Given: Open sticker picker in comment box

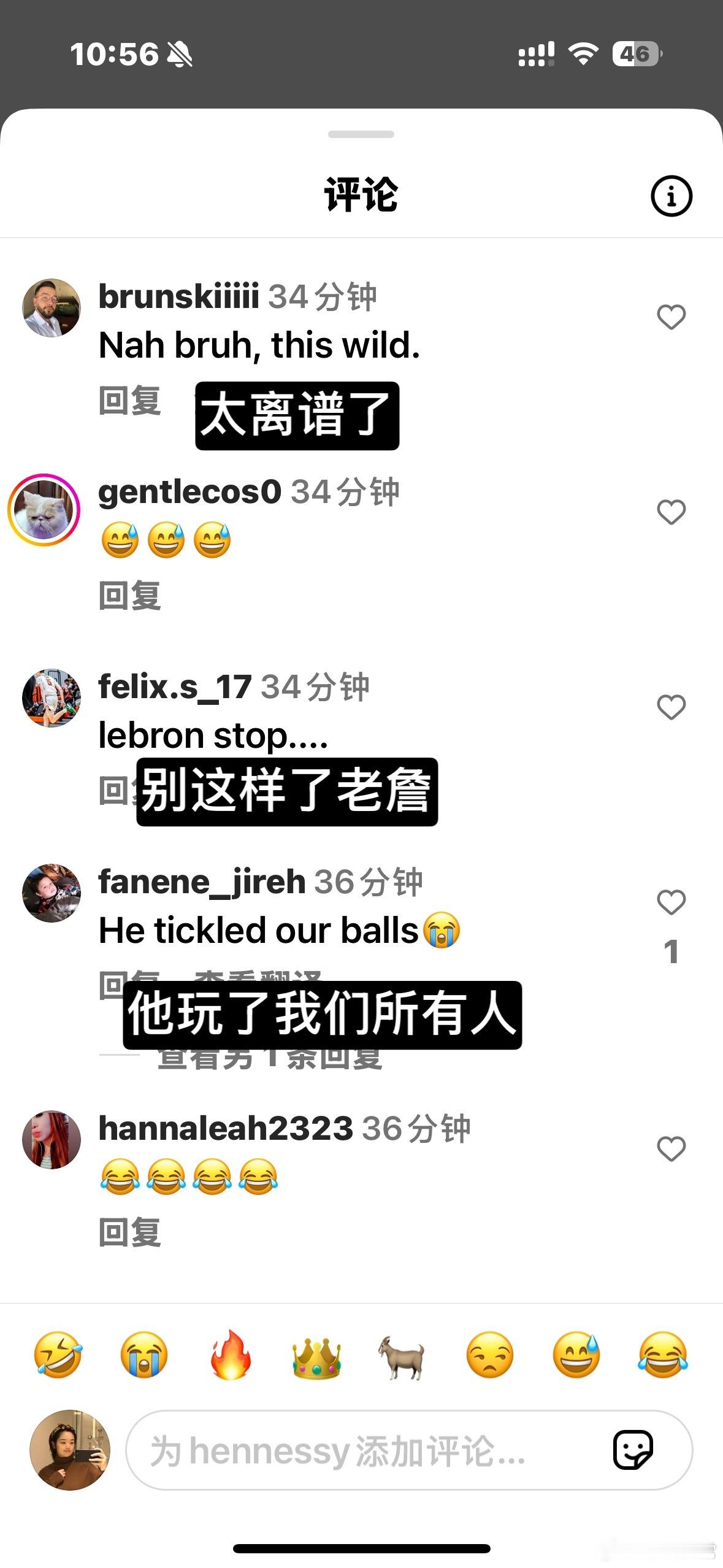Looking at the screenshot, I should [x=633, y=1450].
